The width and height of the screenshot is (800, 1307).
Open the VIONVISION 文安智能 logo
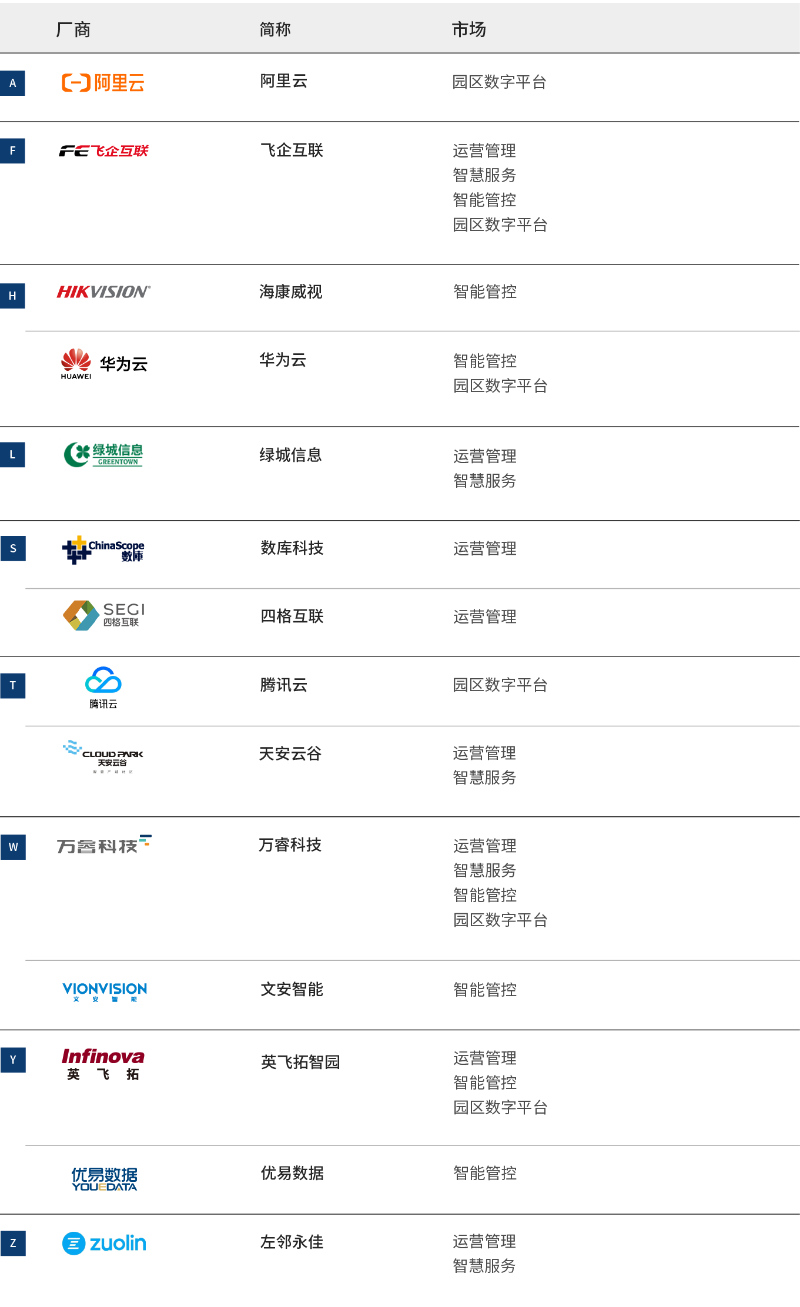point(104,991)
